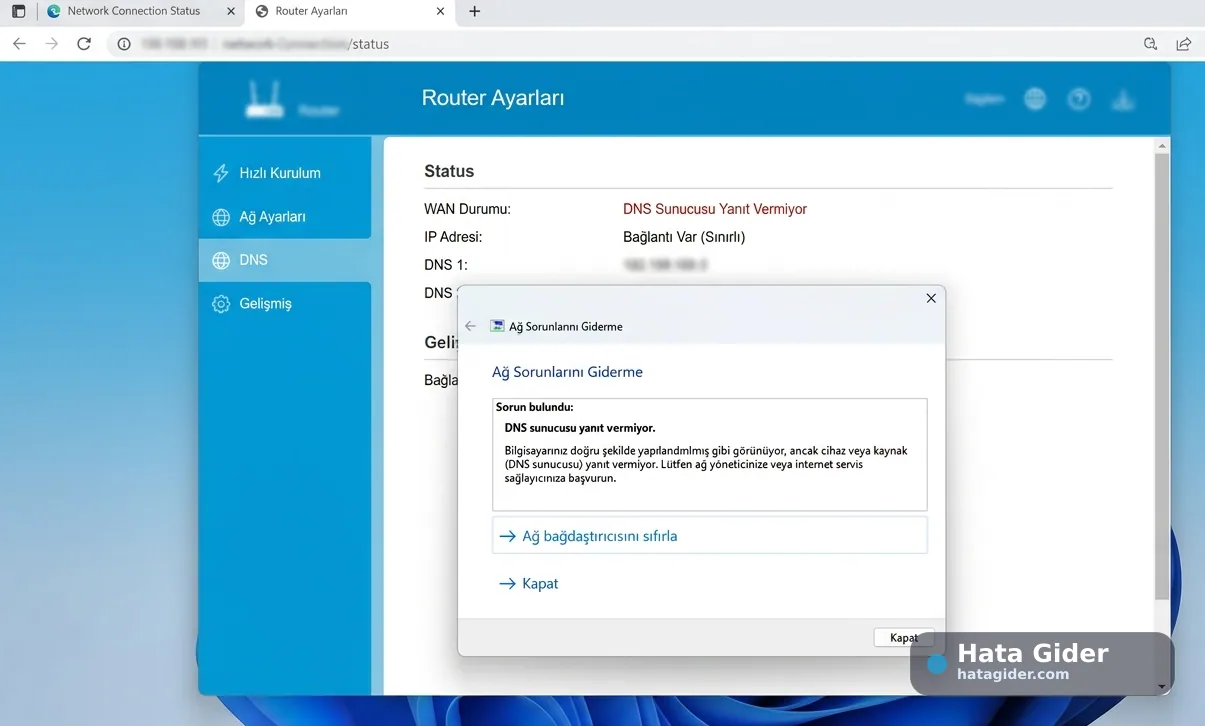The width and height of the screenshot is (1205, 726).
Task: Open a new browser tab
Action: coord(475,11)
